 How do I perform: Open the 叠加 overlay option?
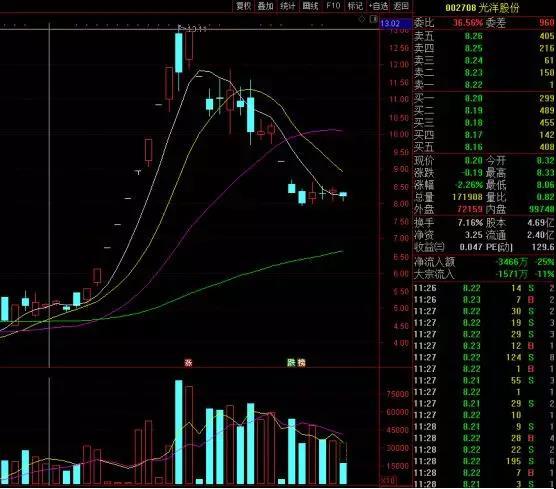pyautogui.click(x=266, y=6)
